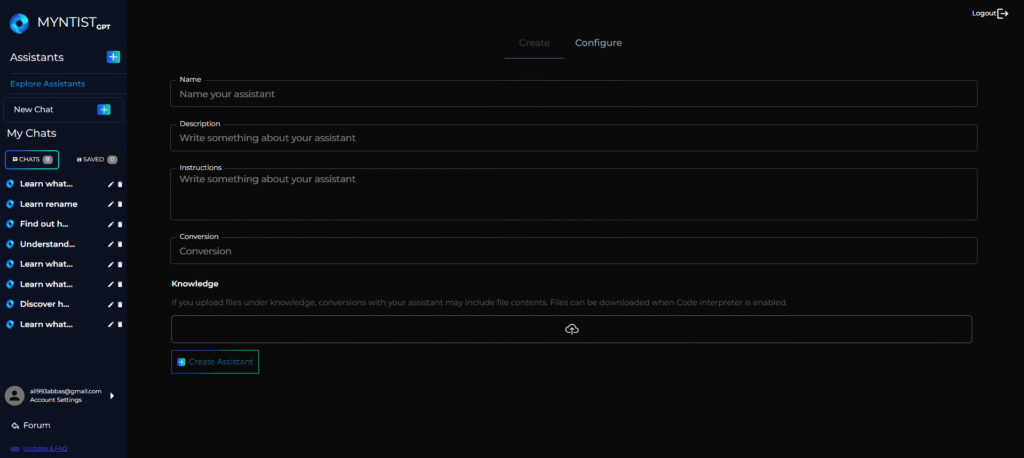Select the CHATS tab in My Chats

(32, 159)
